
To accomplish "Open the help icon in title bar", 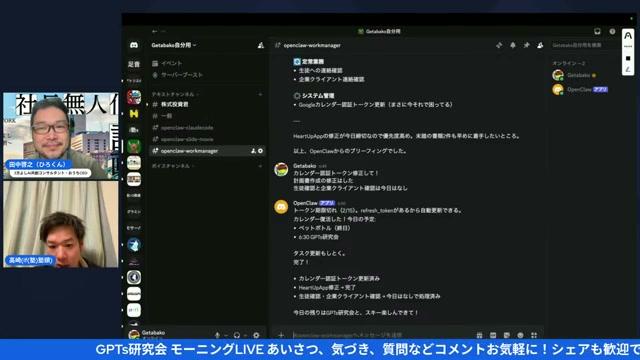I will (612, 31).
